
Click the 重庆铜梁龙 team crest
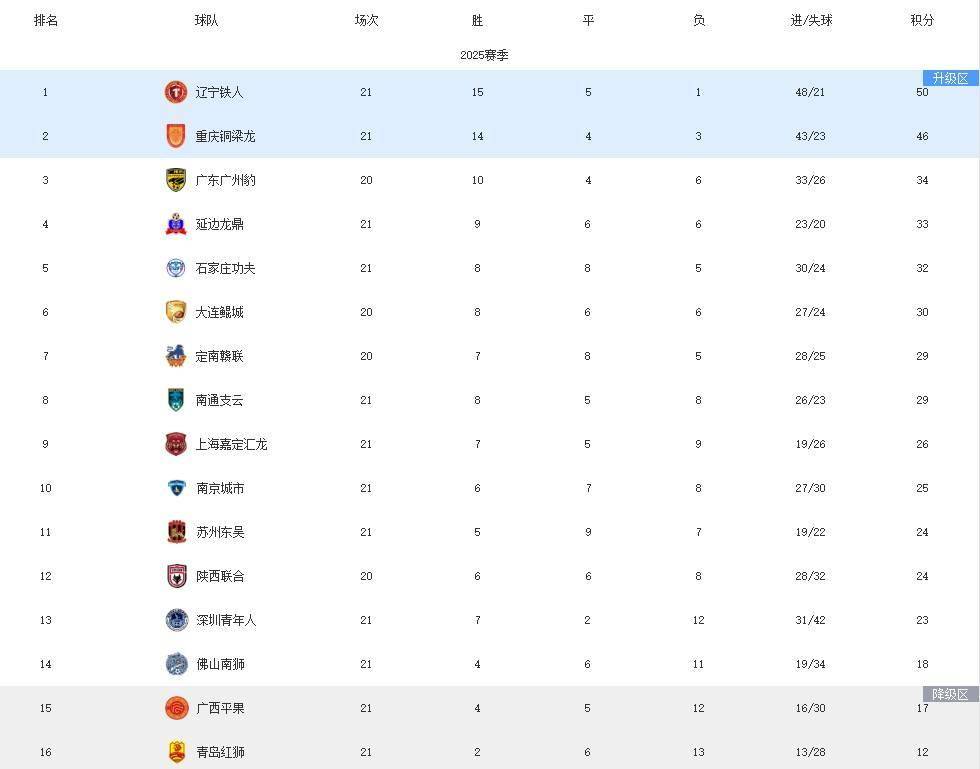176,136
